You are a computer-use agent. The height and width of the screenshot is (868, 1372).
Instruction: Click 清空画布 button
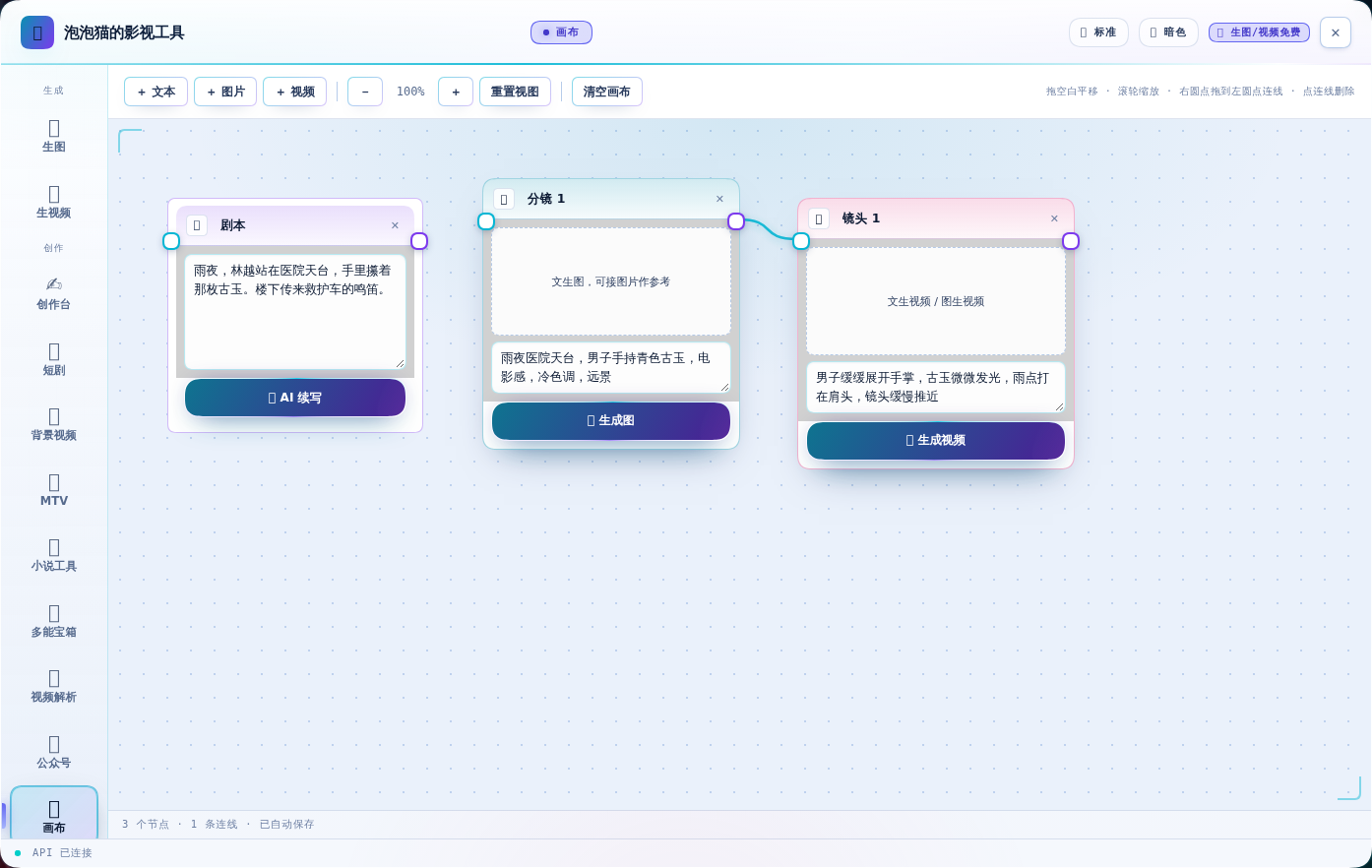607,92
